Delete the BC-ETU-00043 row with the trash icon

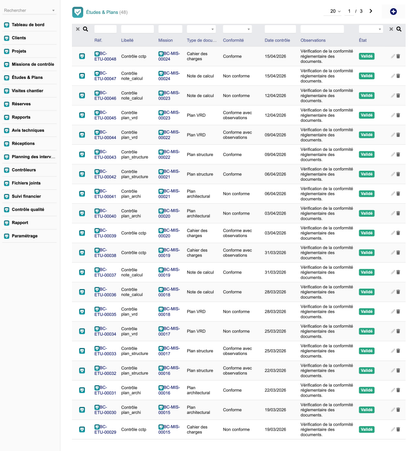tap(398, 155)
